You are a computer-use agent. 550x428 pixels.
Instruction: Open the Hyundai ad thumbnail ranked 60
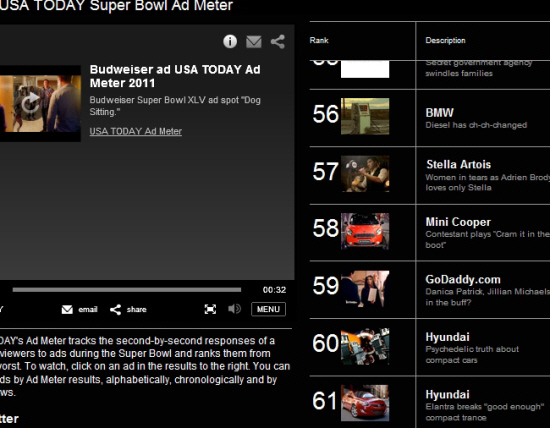[365, 346]
